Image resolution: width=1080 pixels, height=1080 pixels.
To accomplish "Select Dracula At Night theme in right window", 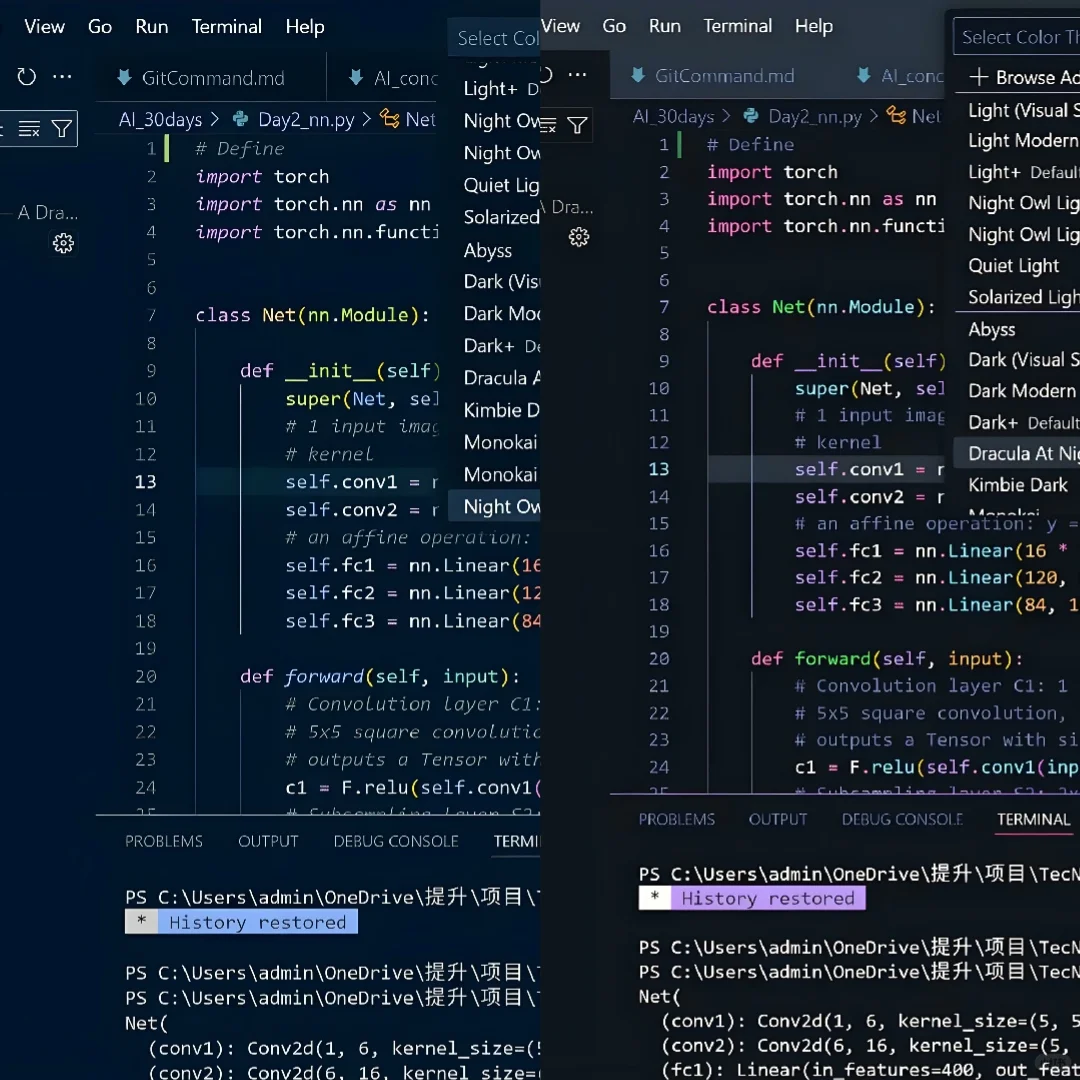I will 1017,454.
